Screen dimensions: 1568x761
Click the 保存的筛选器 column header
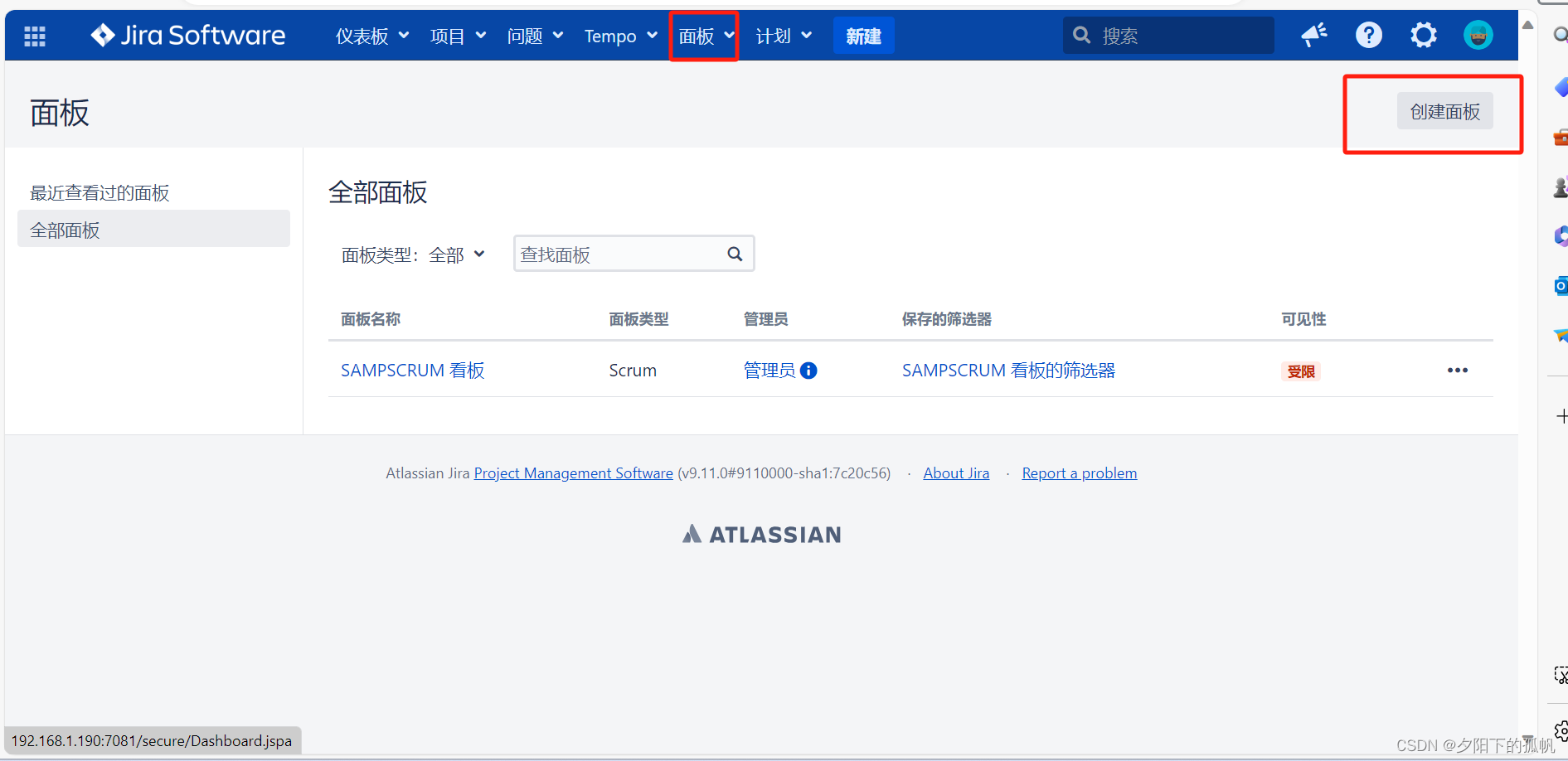(947, 319)
